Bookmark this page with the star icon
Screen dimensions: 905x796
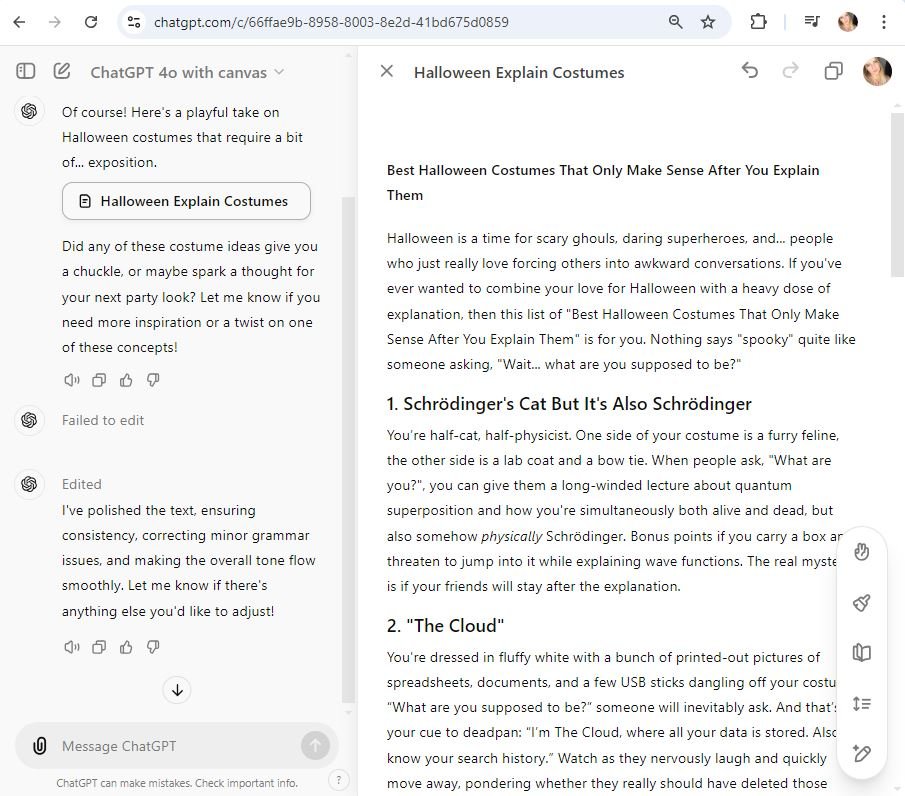point(708,22)
